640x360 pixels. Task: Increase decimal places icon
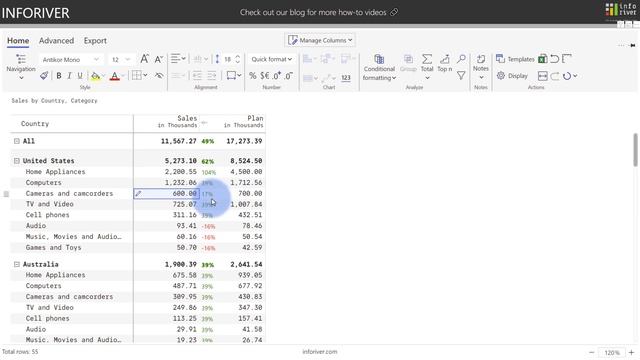(x=277, y=76)
